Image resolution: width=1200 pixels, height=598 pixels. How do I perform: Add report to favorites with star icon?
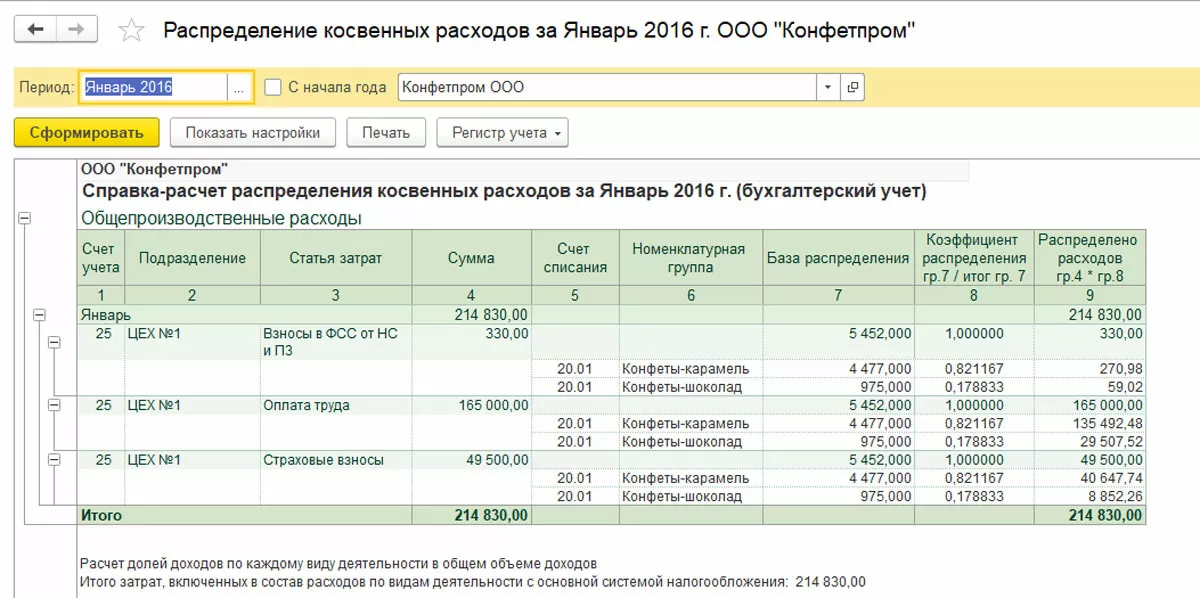pos(131,30)
